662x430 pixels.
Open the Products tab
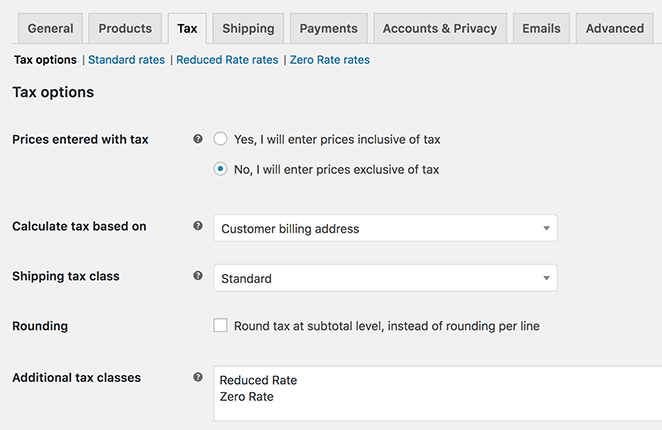[x=125, y=29]
